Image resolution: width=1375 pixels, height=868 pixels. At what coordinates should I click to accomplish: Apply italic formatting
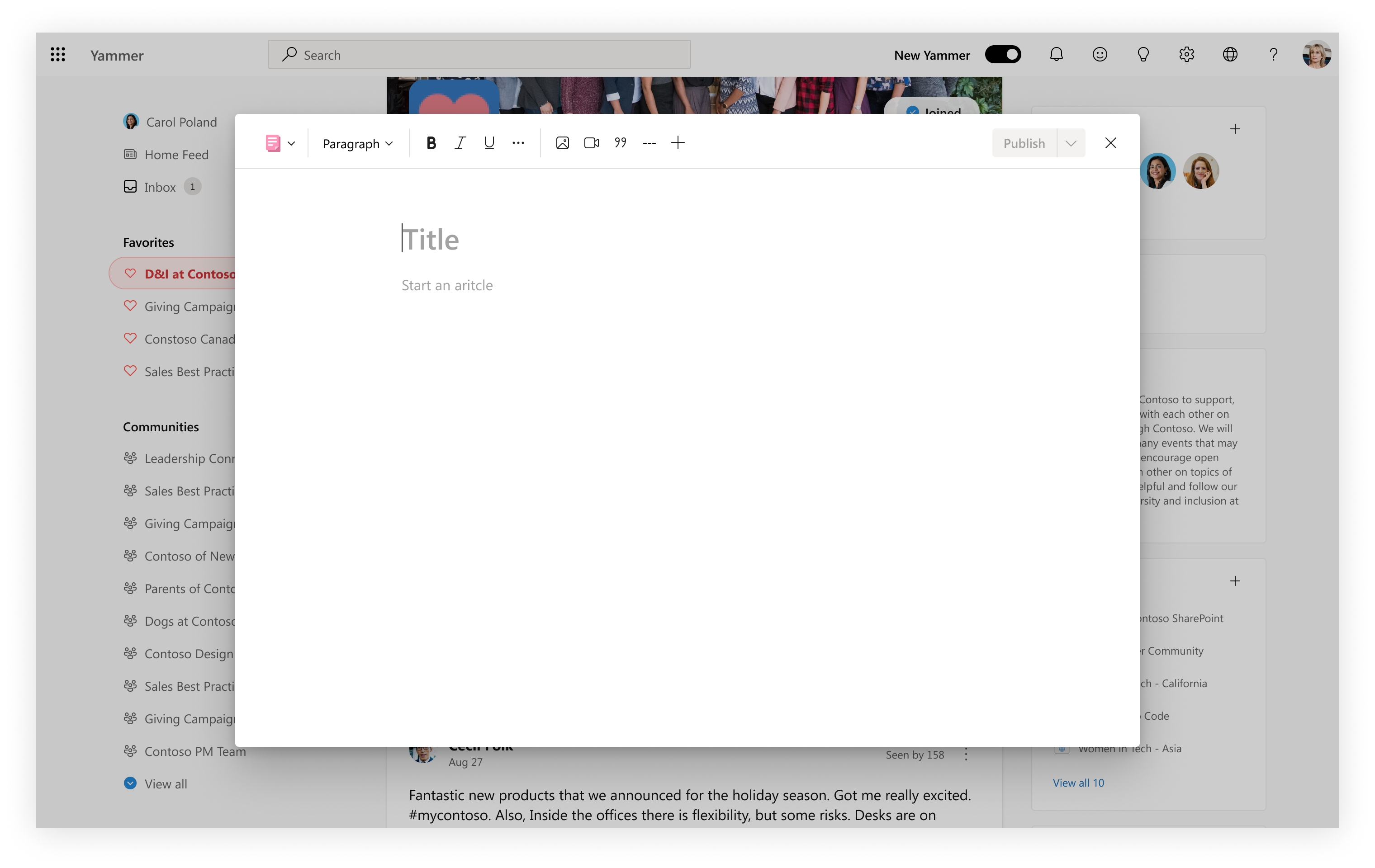tap(460, 143)
